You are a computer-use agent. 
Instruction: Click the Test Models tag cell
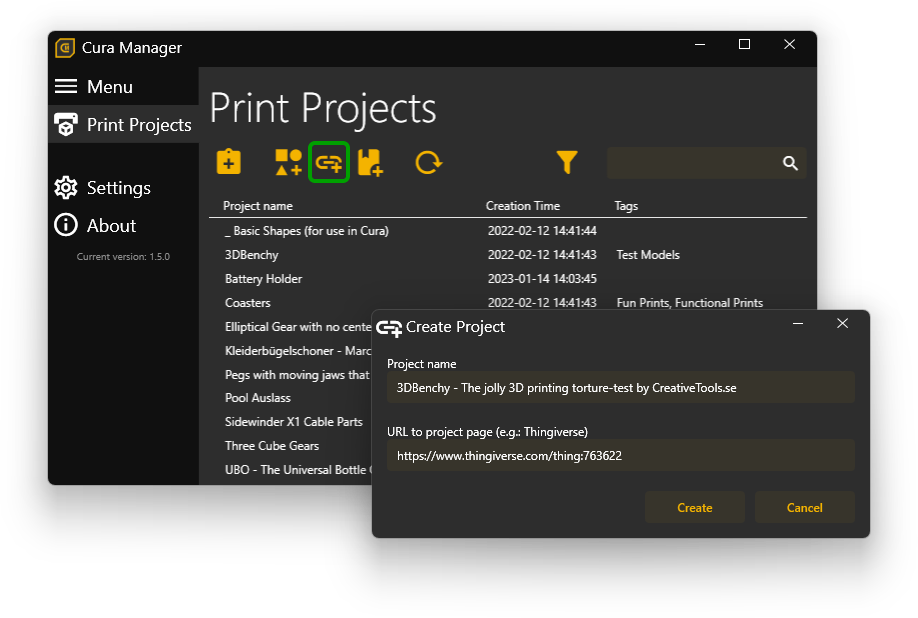tap(648, 255)
